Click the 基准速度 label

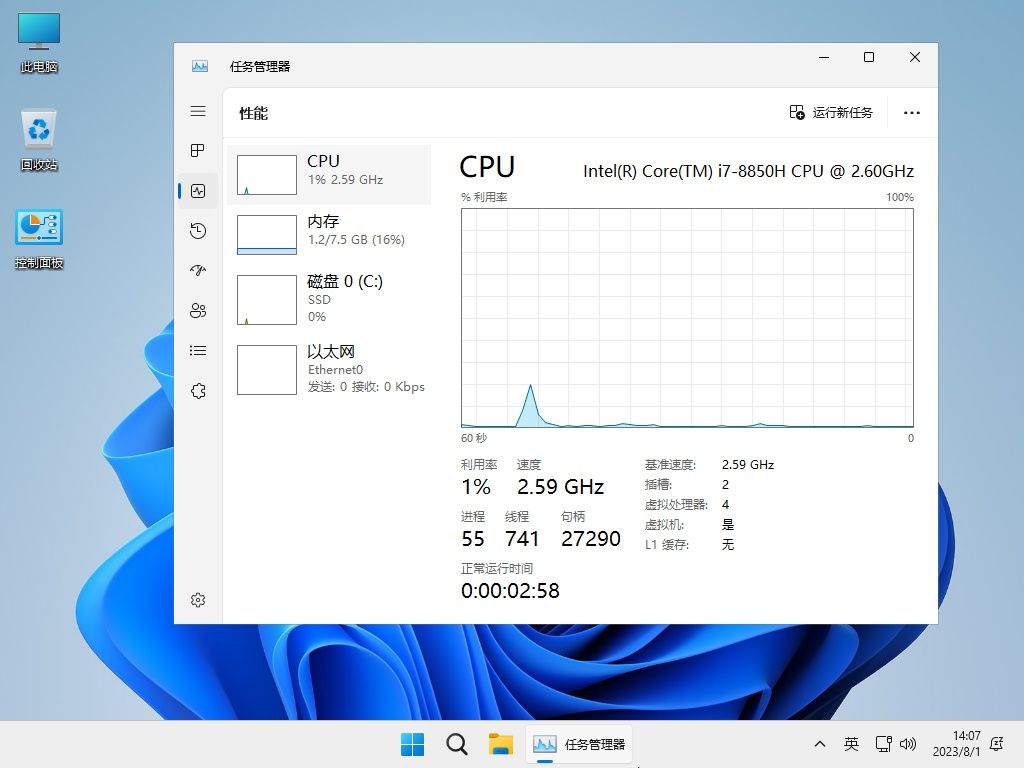pos(670,465)
